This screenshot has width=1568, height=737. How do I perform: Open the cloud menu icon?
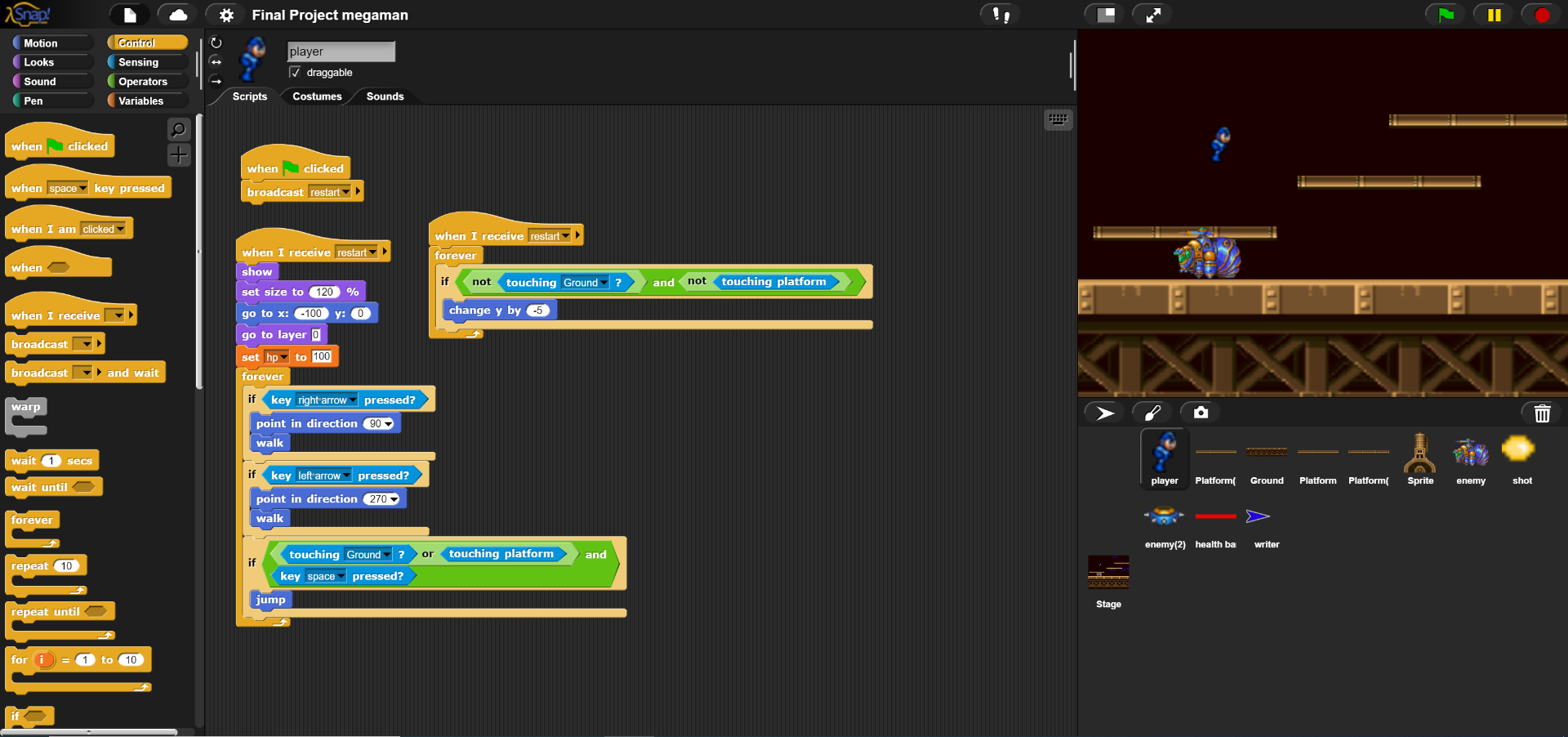(178, 15)
